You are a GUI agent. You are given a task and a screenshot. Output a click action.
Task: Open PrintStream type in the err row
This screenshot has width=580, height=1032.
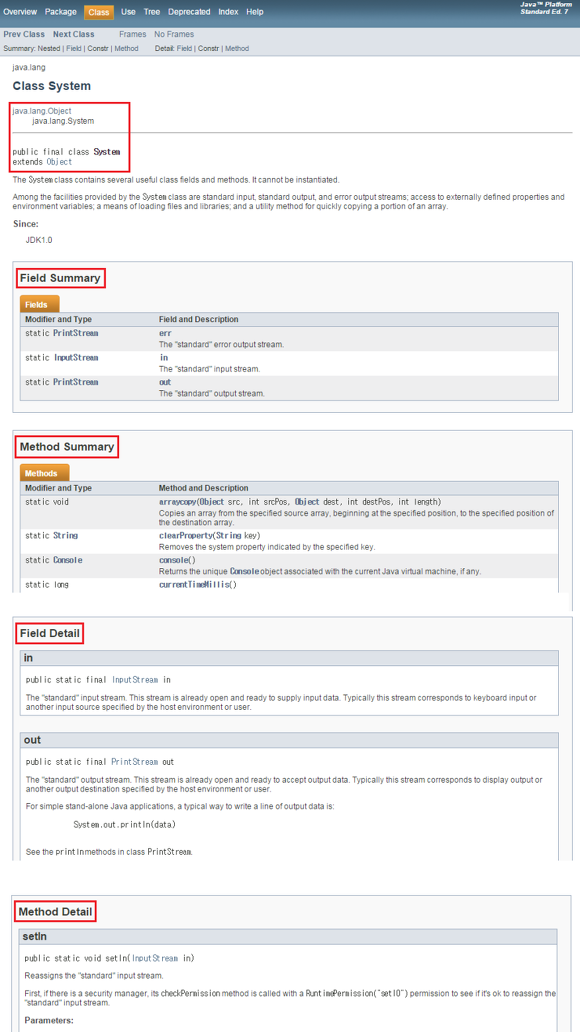click(76, 333)
